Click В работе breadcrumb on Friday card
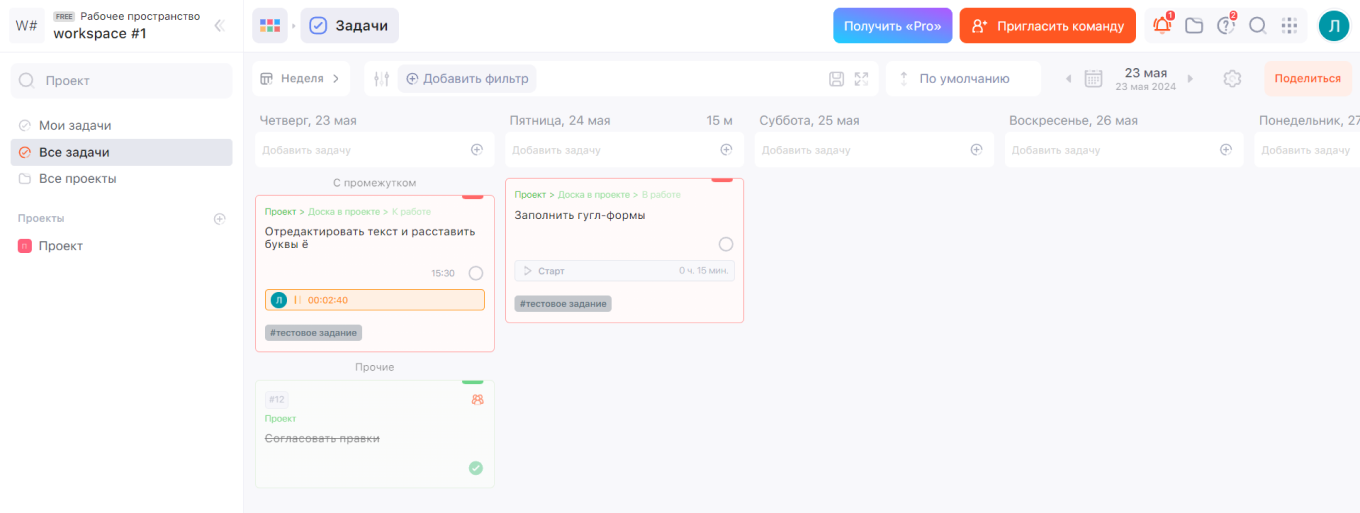The height and width of the screenshot is (513, 1360). (x=661, y=195)
